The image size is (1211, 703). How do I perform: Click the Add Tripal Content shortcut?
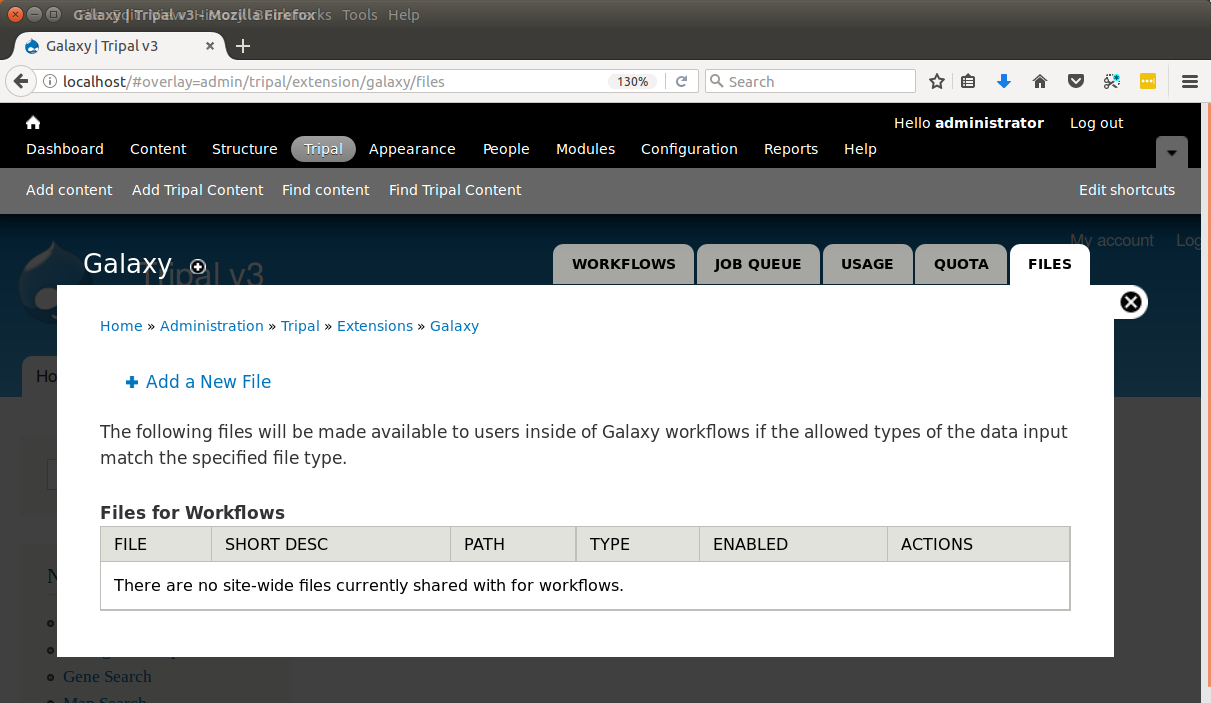pos(198,190)
